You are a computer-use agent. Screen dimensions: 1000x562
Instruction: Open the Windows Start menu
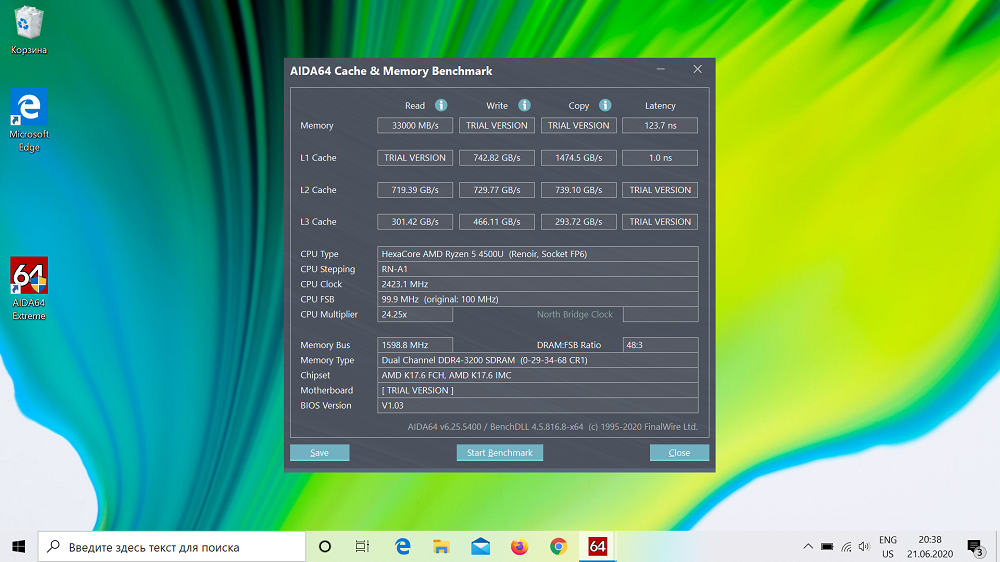[18, 547]
